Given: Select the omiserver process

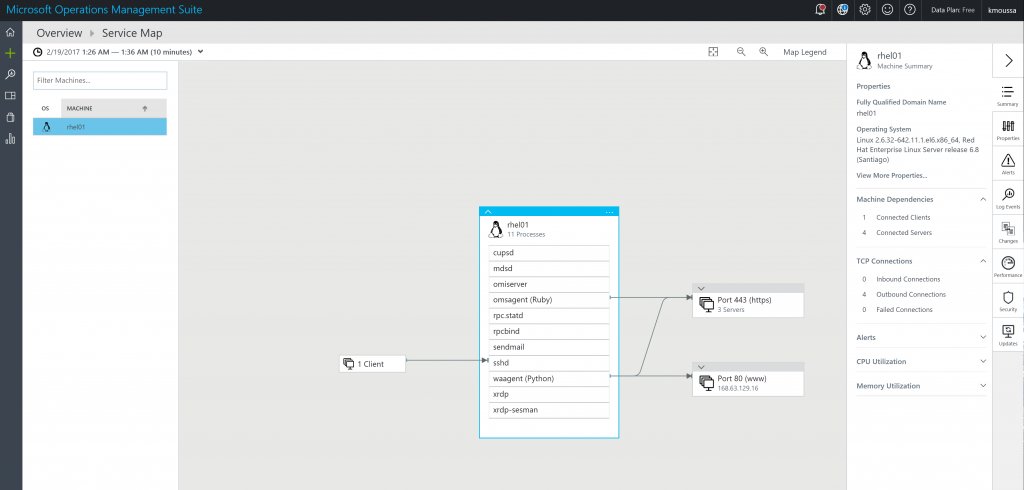Looking at the screenshot, I should tap(549, 284).
